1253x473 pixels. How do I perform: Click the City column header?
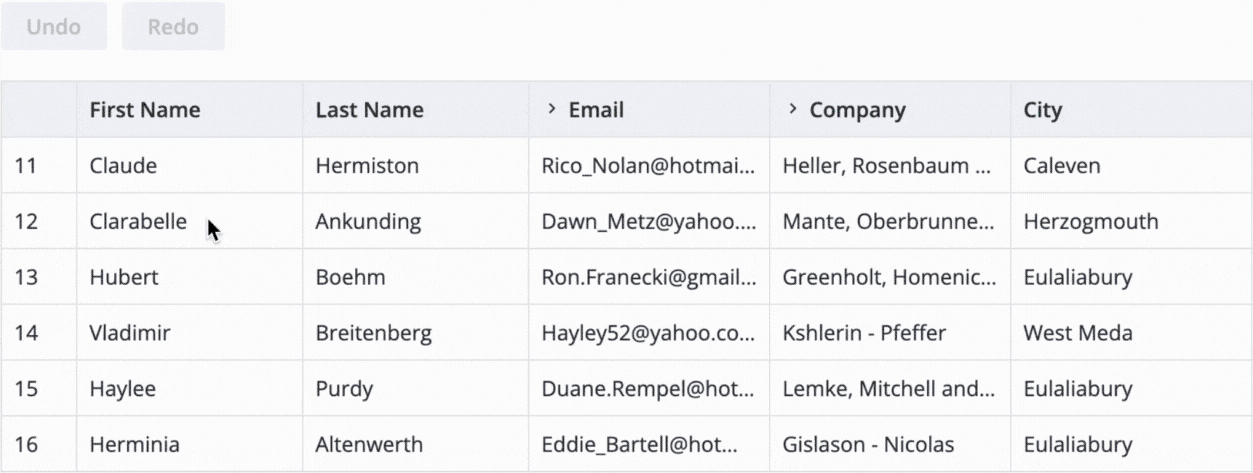[1042, 110]
